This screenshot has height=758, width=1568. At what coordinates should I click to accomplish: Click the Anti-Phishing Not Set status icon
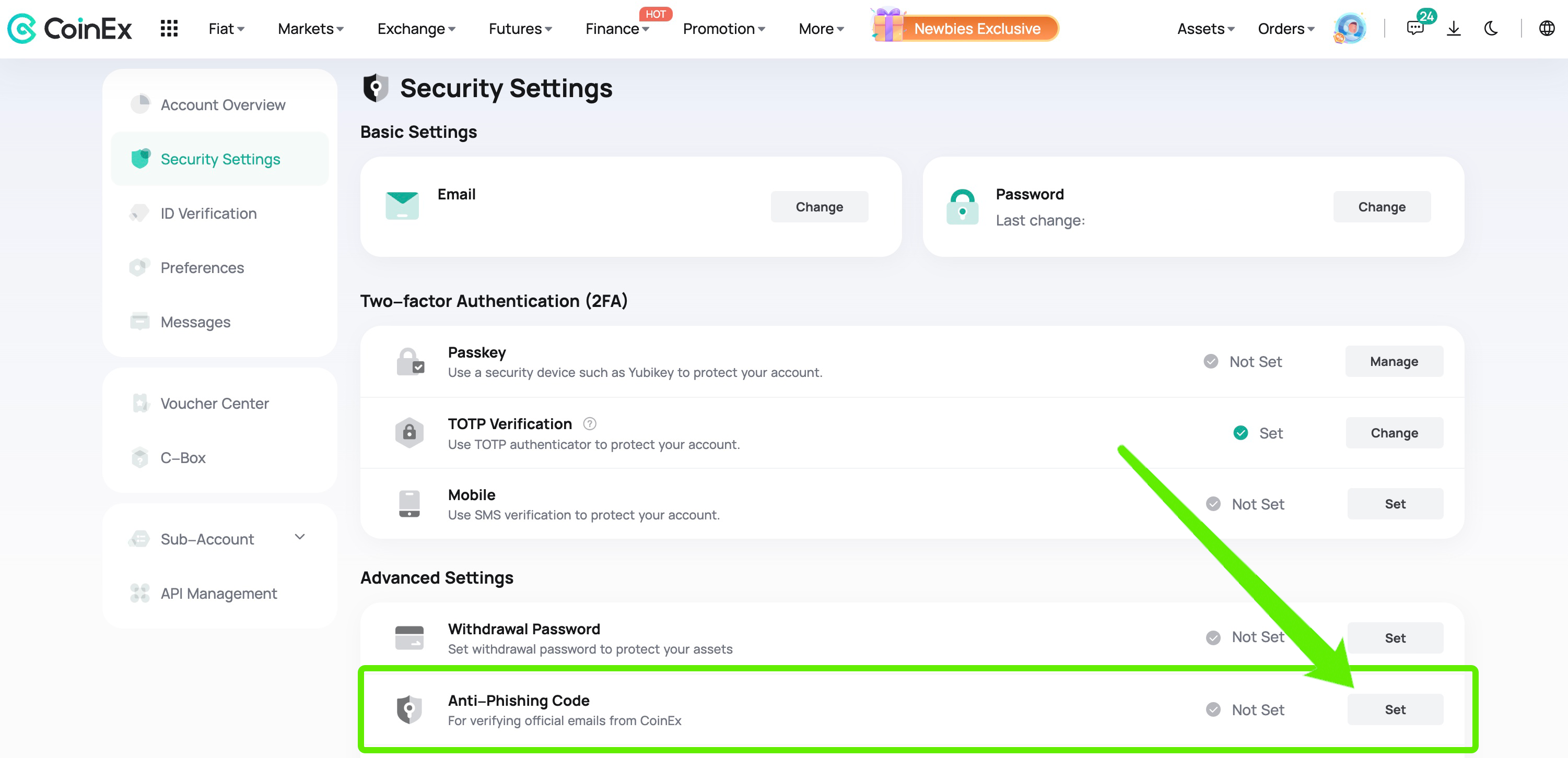(x=1213, y=709)
